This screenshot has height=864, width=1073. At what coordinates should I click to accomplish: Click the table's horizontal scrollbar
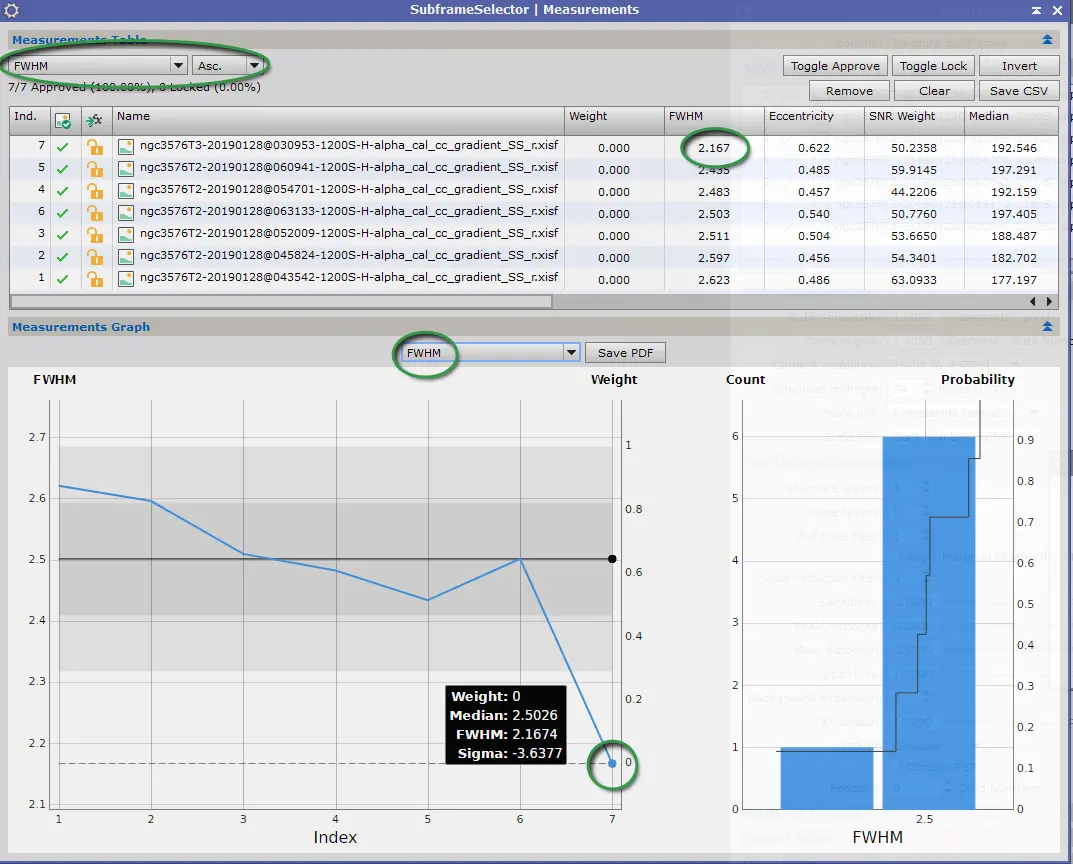pos(281,301)
